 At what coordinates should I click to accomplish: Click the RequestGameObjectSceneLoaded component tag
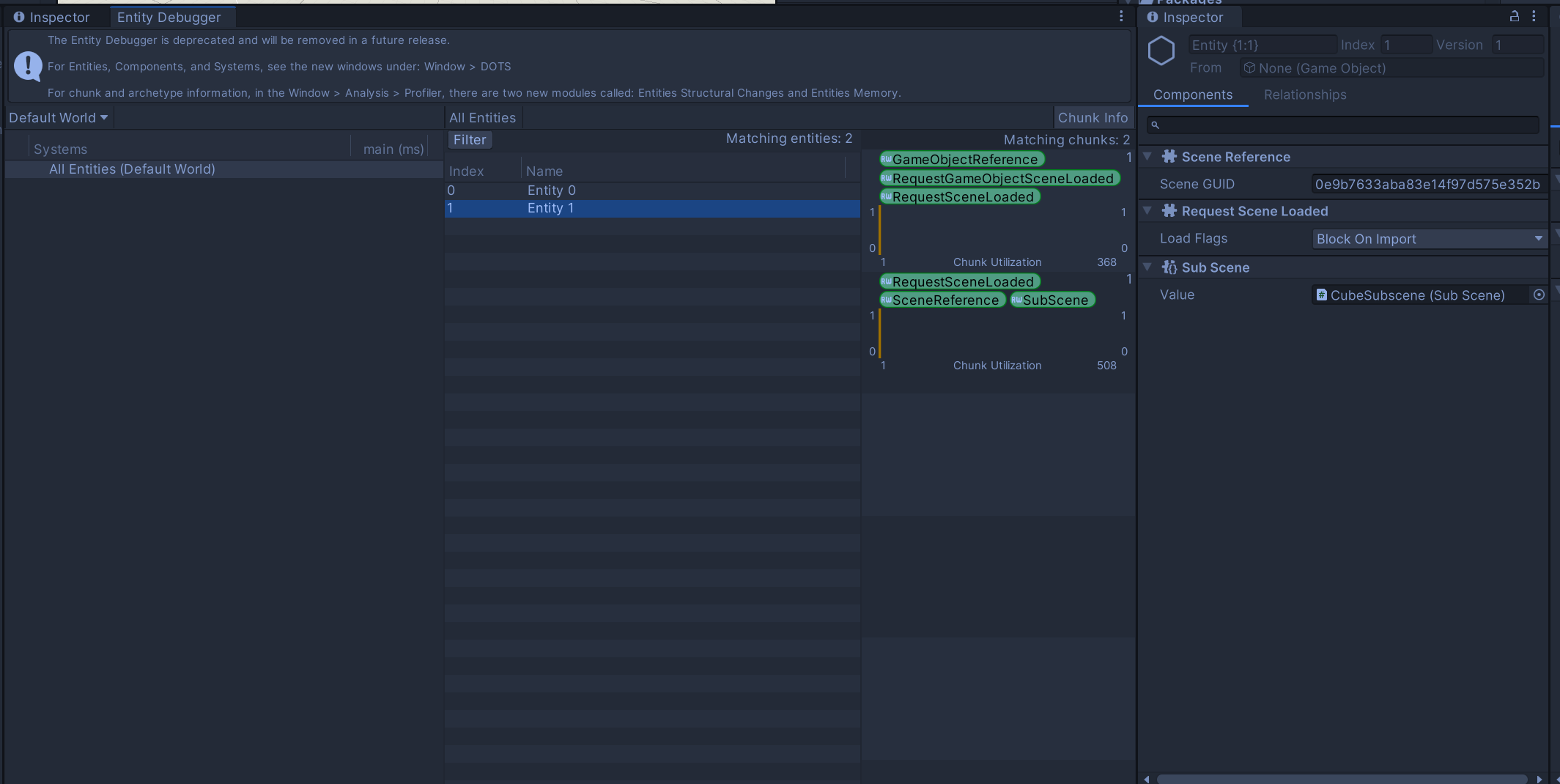999,178
